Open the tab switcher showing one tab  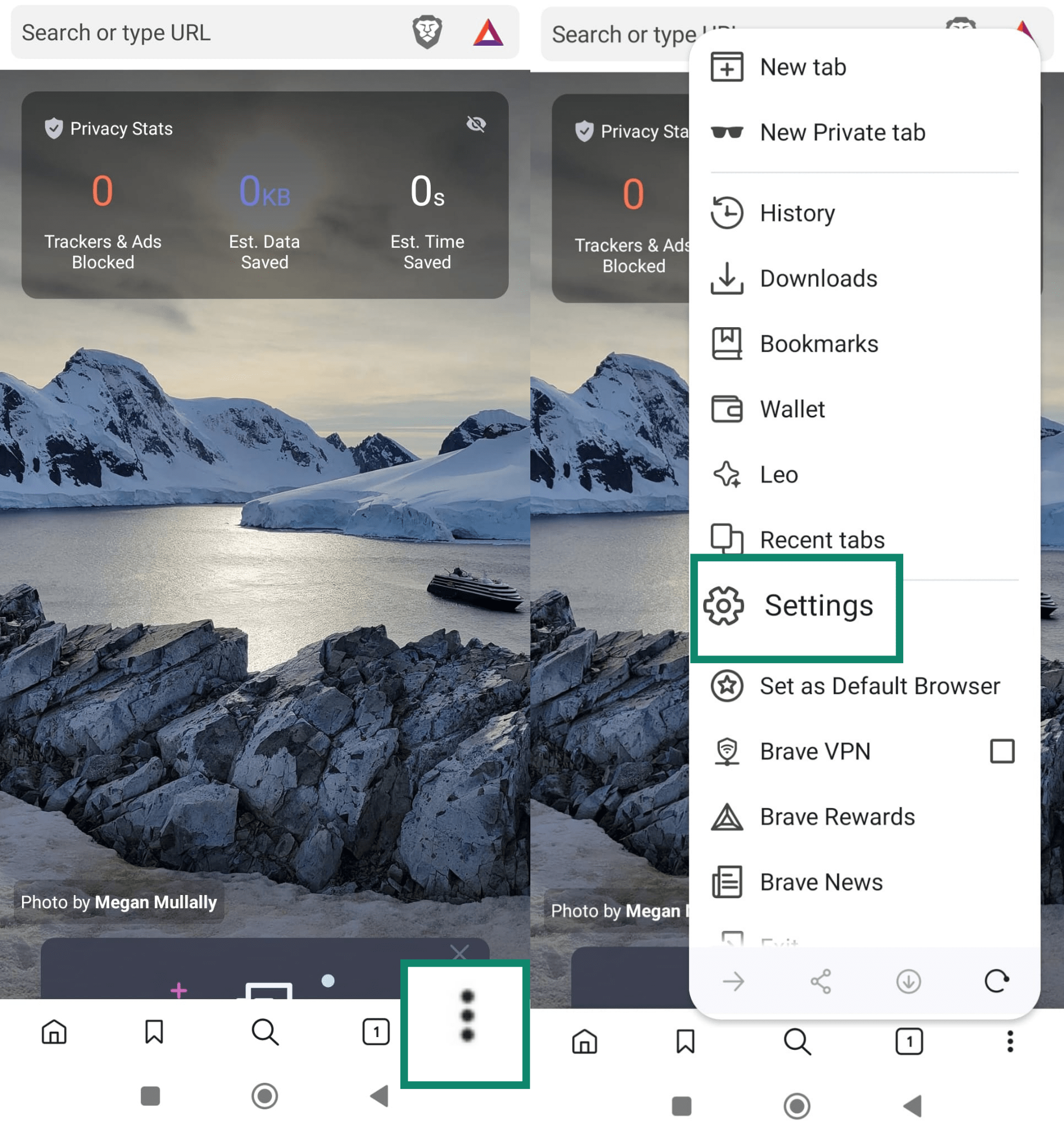tap(376, 1033)
